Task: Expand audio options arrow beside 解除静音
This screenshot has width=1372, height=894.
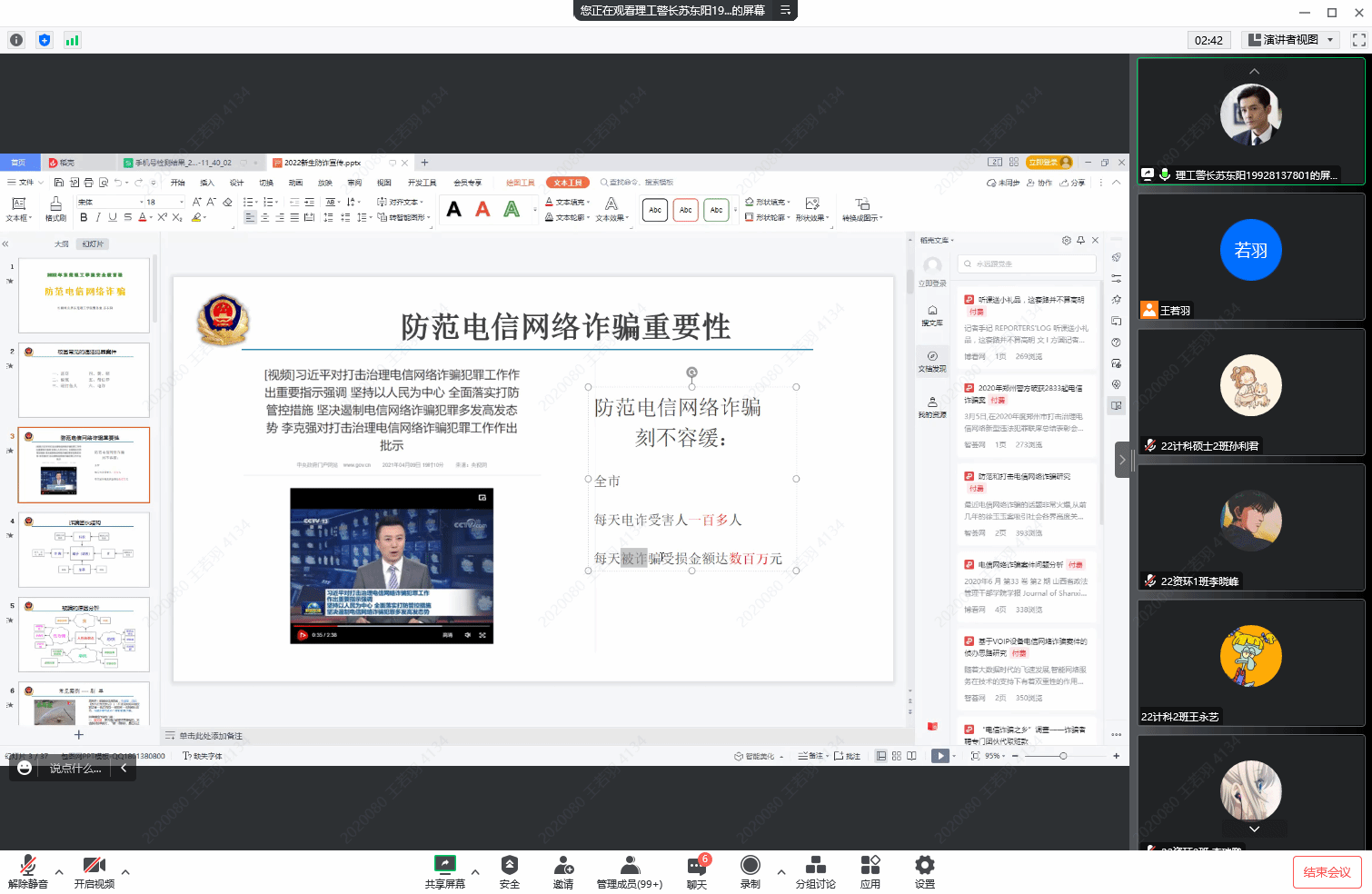Action: coord(59,872)
